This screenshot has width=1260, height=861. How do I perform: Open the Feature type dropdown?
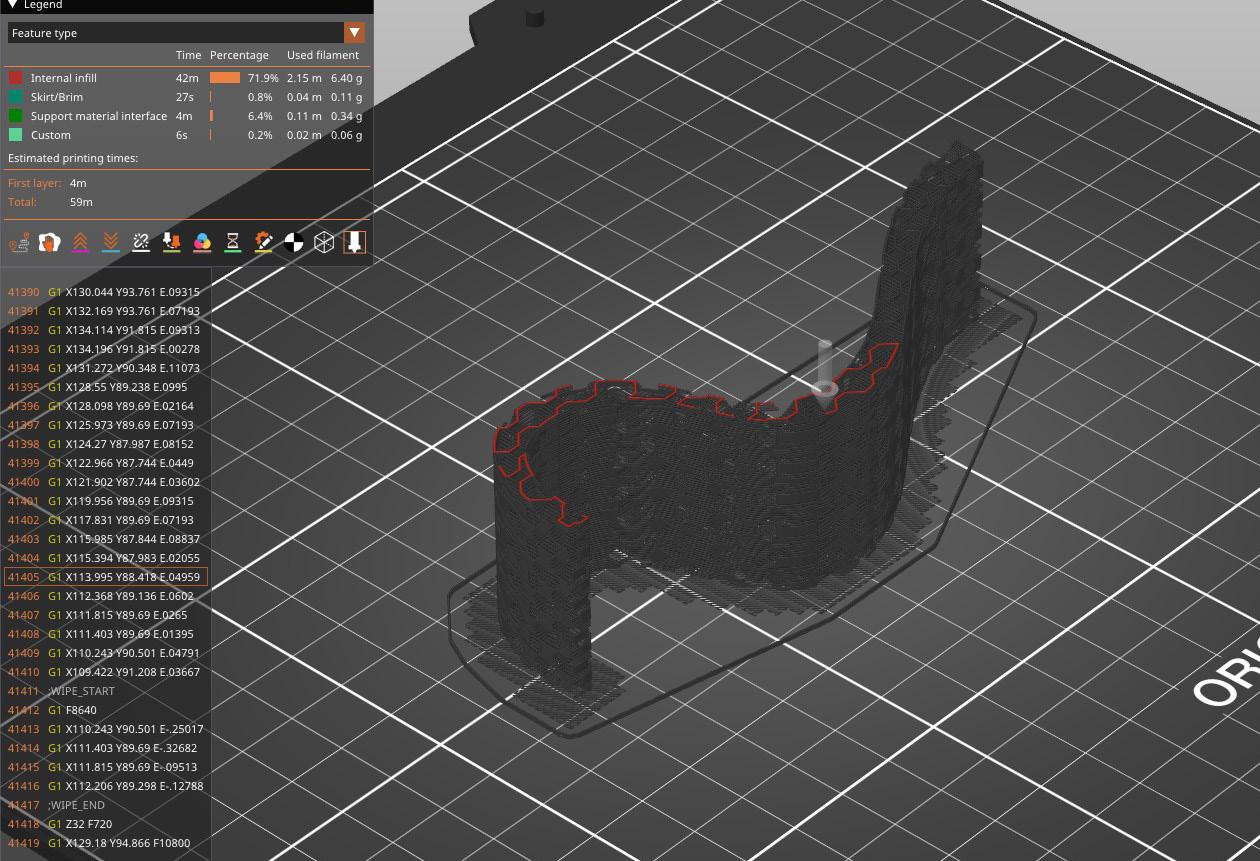[186, 33]
